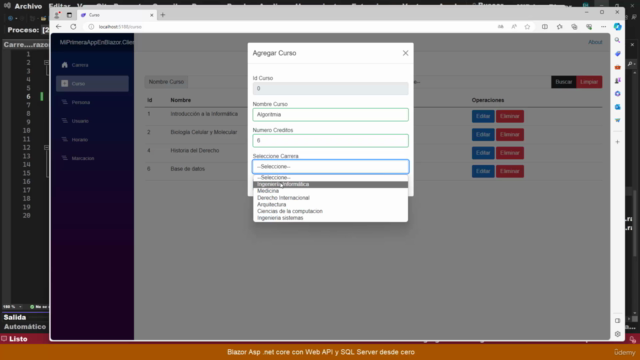Image resolution: width=640 pixels, height=360 pixels.
Task: View site information icon in address bar
Action: point(91,27)
